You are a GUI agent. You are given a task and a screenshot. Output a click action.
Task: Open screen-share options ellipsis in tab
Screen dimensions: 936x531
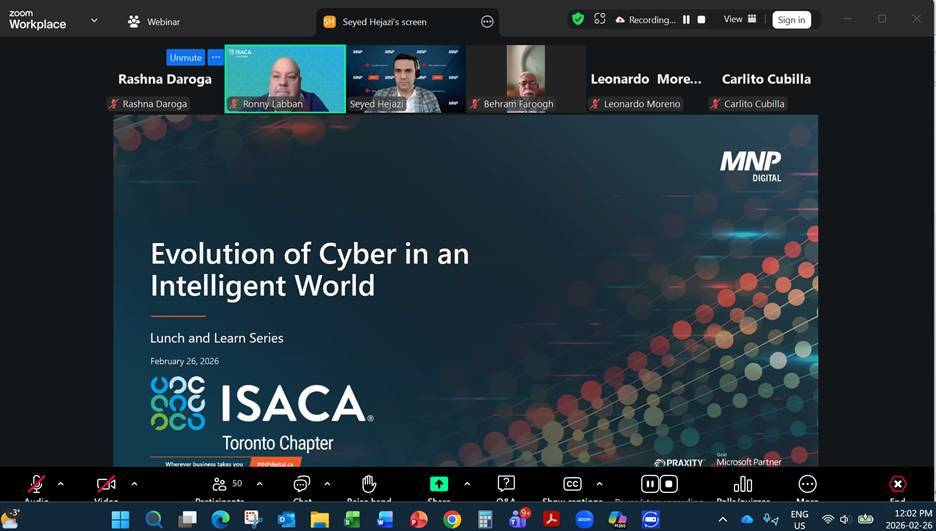487,21
